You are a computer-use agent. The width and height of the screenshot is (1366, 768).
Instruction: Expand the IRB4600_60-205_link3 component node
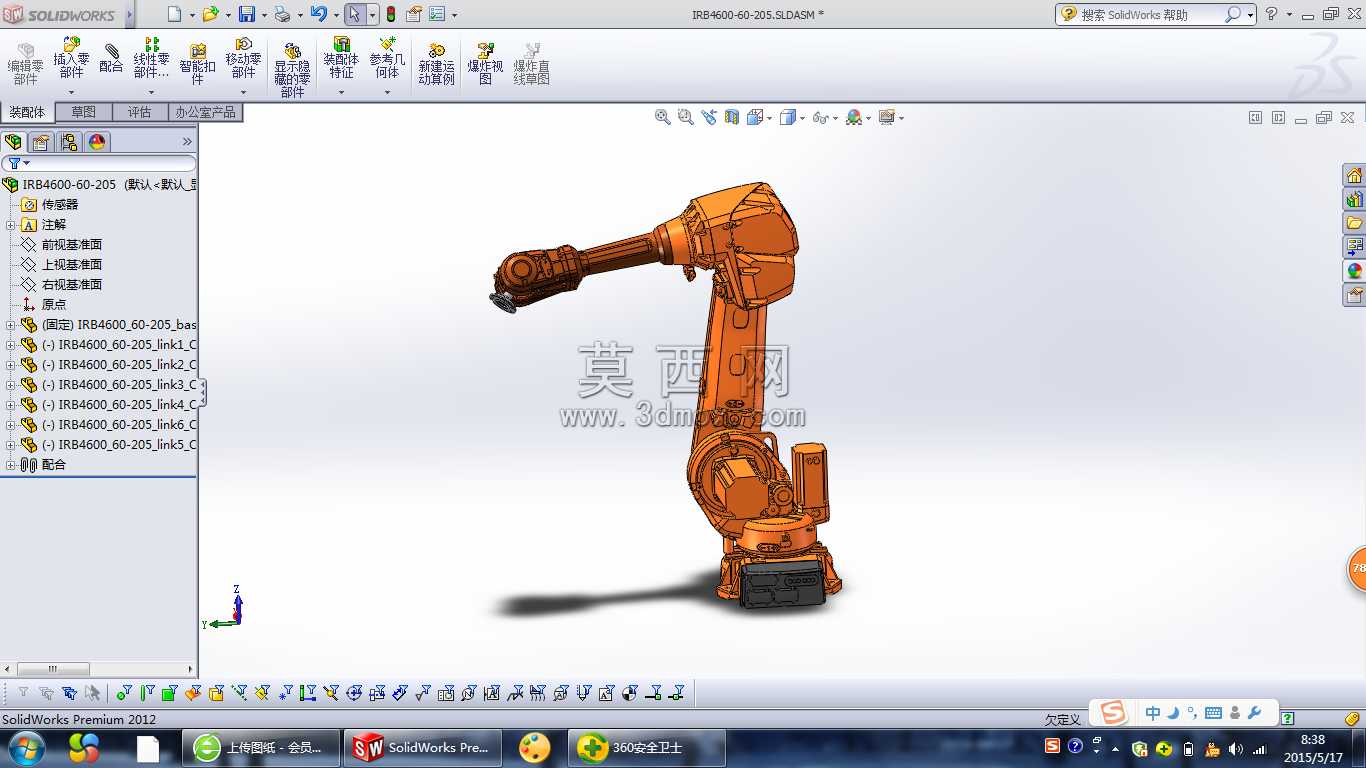[11, 385]
